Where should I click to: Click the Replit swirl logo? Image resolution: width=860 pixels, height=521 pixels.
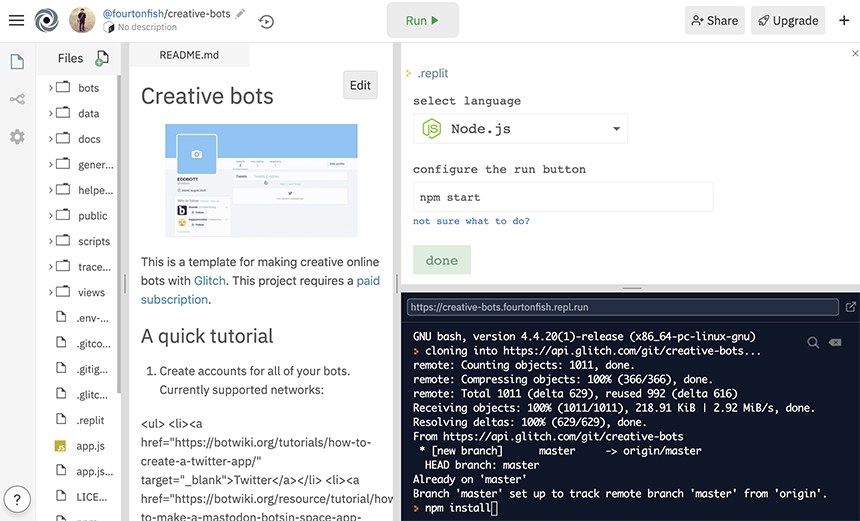pyautogui.click(x=46, y=21)
